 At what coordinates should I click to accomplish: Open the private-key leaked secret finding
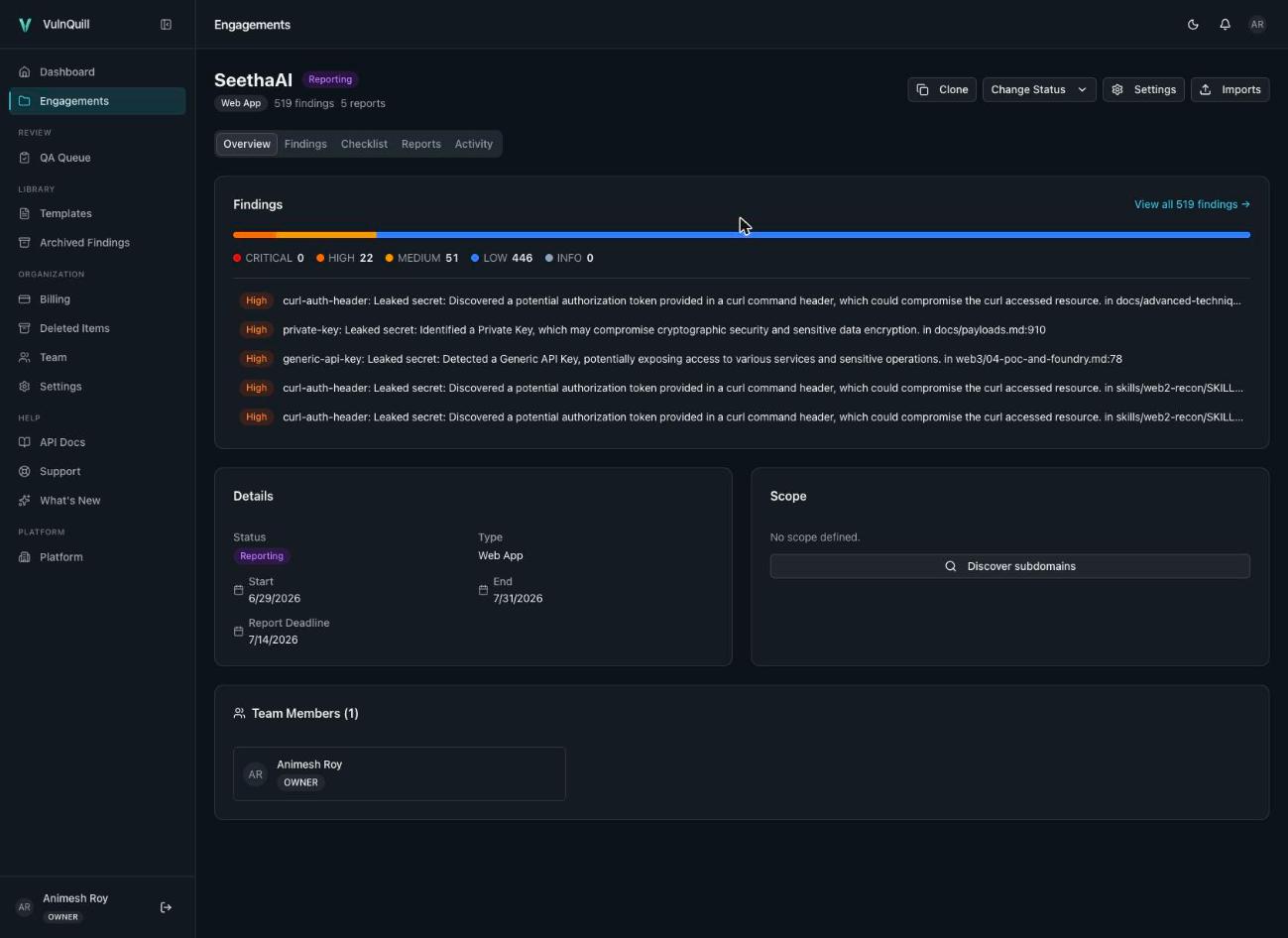pyautogui.click(x=742, y=329)
